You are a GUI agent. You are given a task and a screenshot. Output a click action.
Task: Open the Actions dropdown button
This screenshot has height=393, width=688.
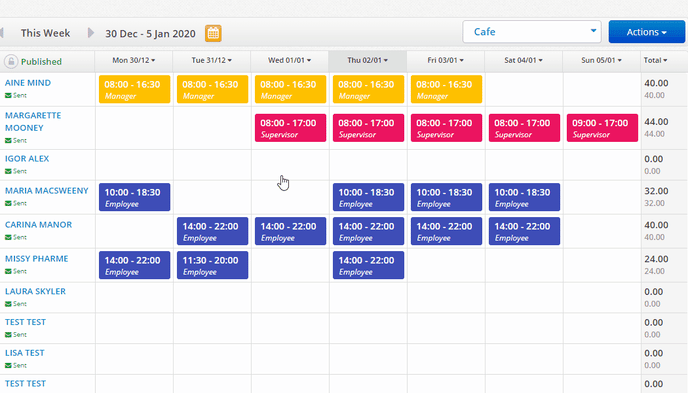coord(646,32)
